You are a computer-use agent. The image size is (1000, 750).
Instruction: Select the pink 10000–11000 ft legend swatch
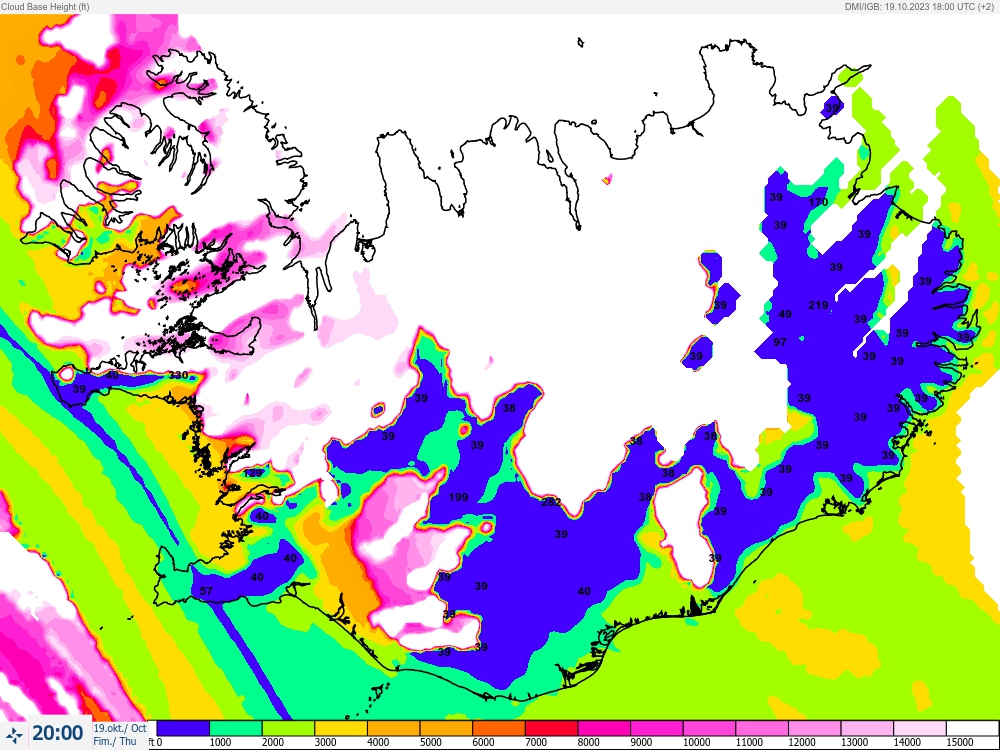point(709,728)
